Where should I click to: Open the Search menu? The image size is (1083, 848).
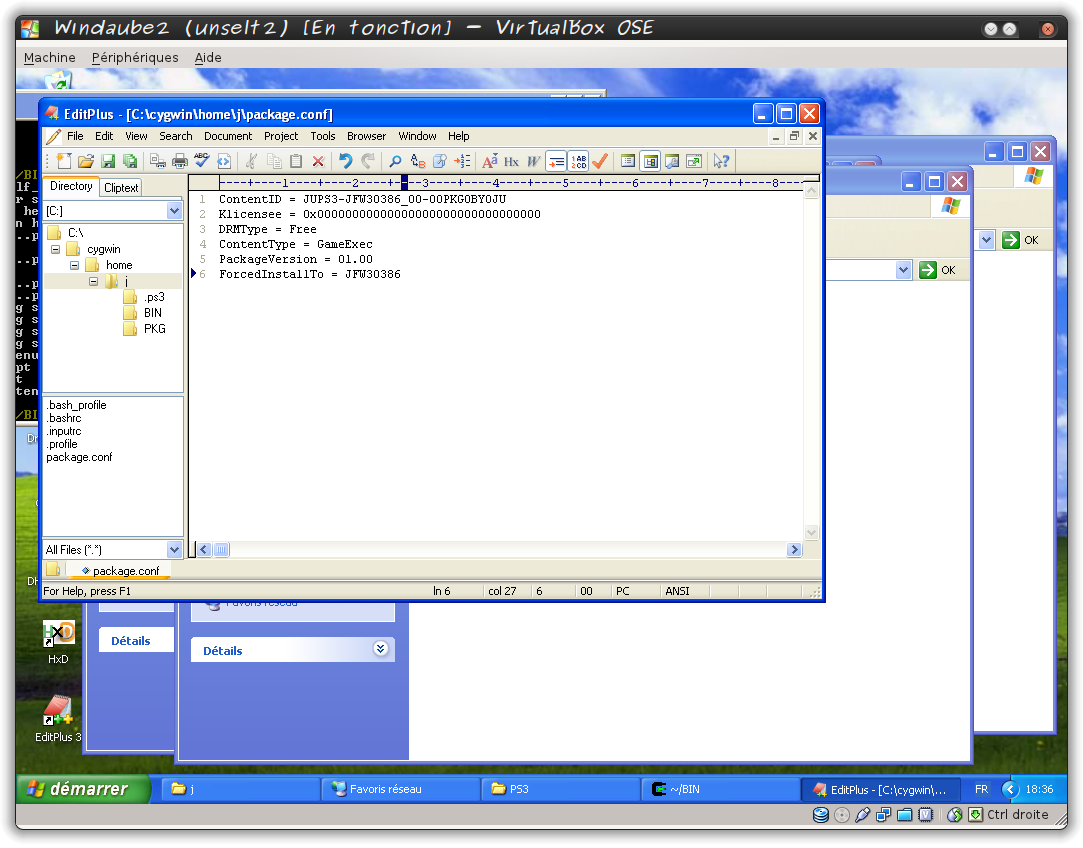point(175,136)
